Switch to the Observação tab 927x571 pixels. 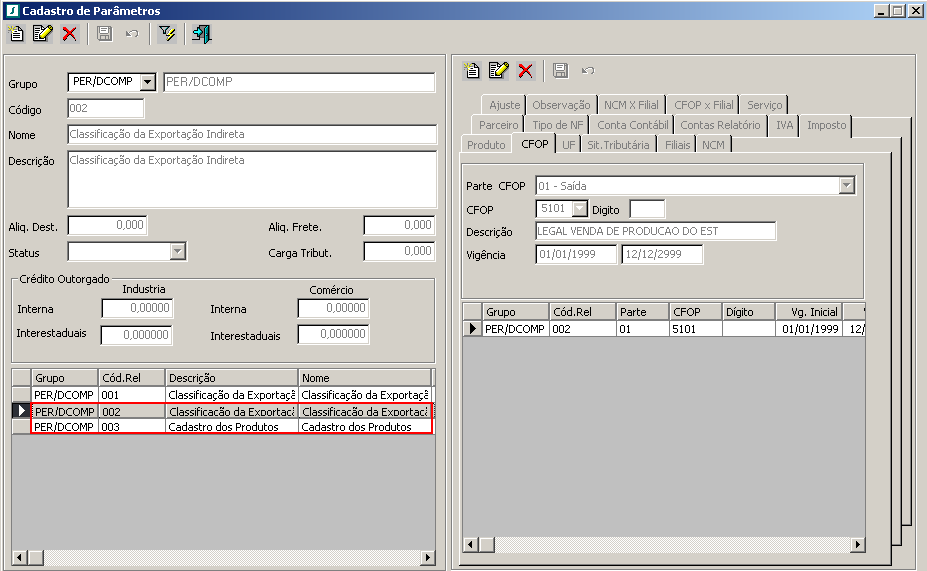click(x=561, y=105)
